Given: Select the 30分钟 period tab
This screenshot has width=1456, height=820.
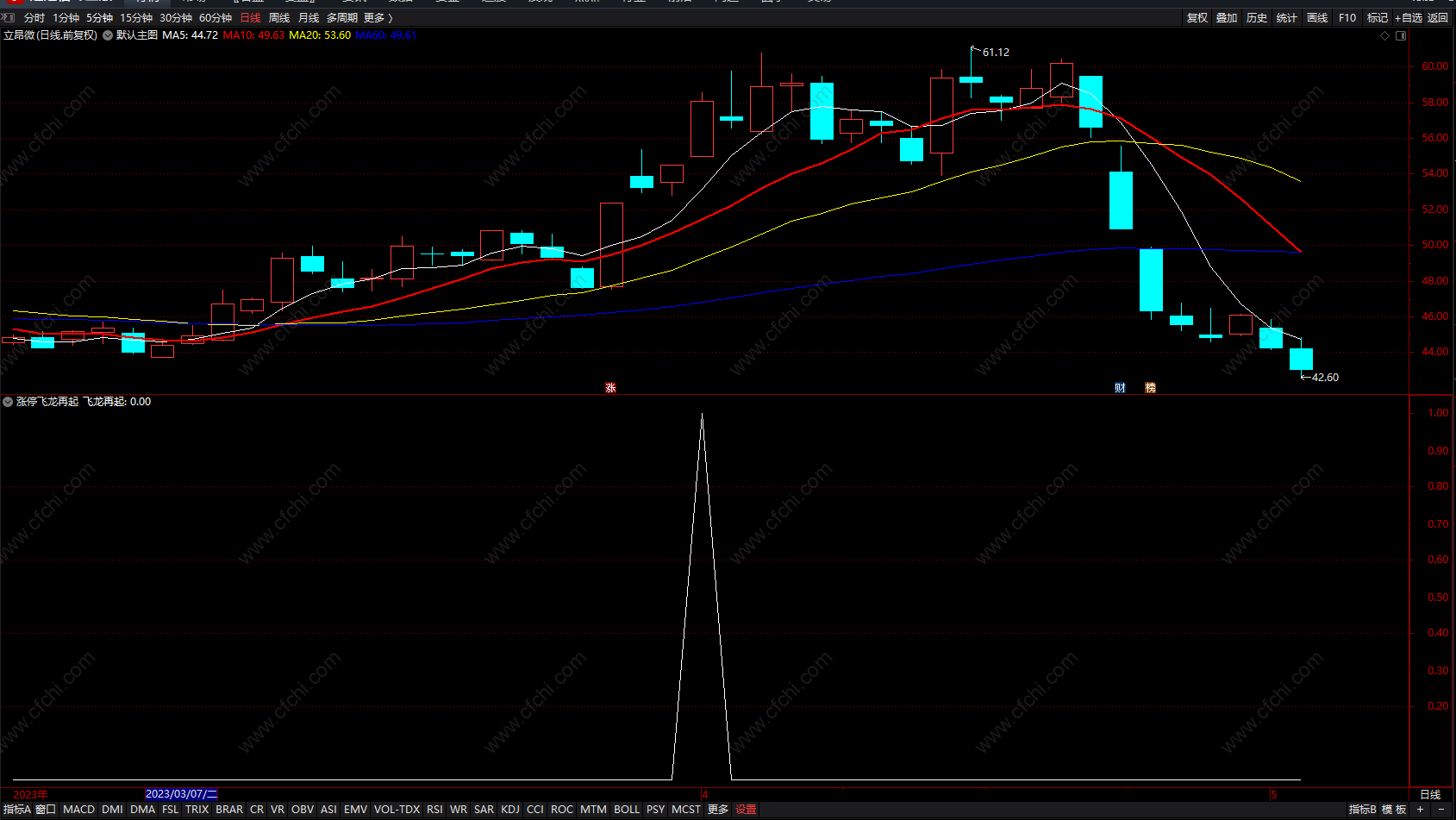Looking at the screenshot, I should coord(176,18).
